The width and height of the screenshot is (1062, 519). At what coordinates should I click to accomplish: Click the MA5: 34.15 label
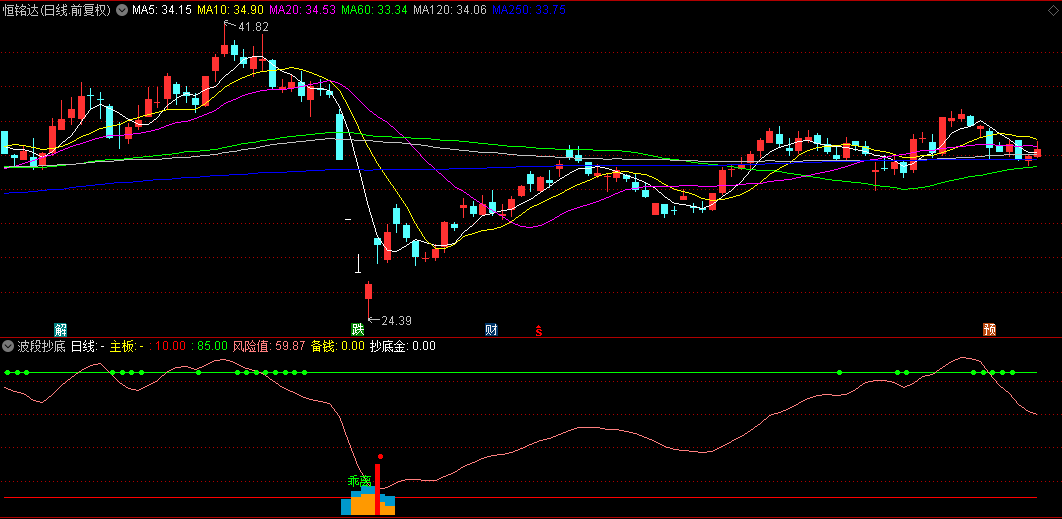(x=162, y=11)
